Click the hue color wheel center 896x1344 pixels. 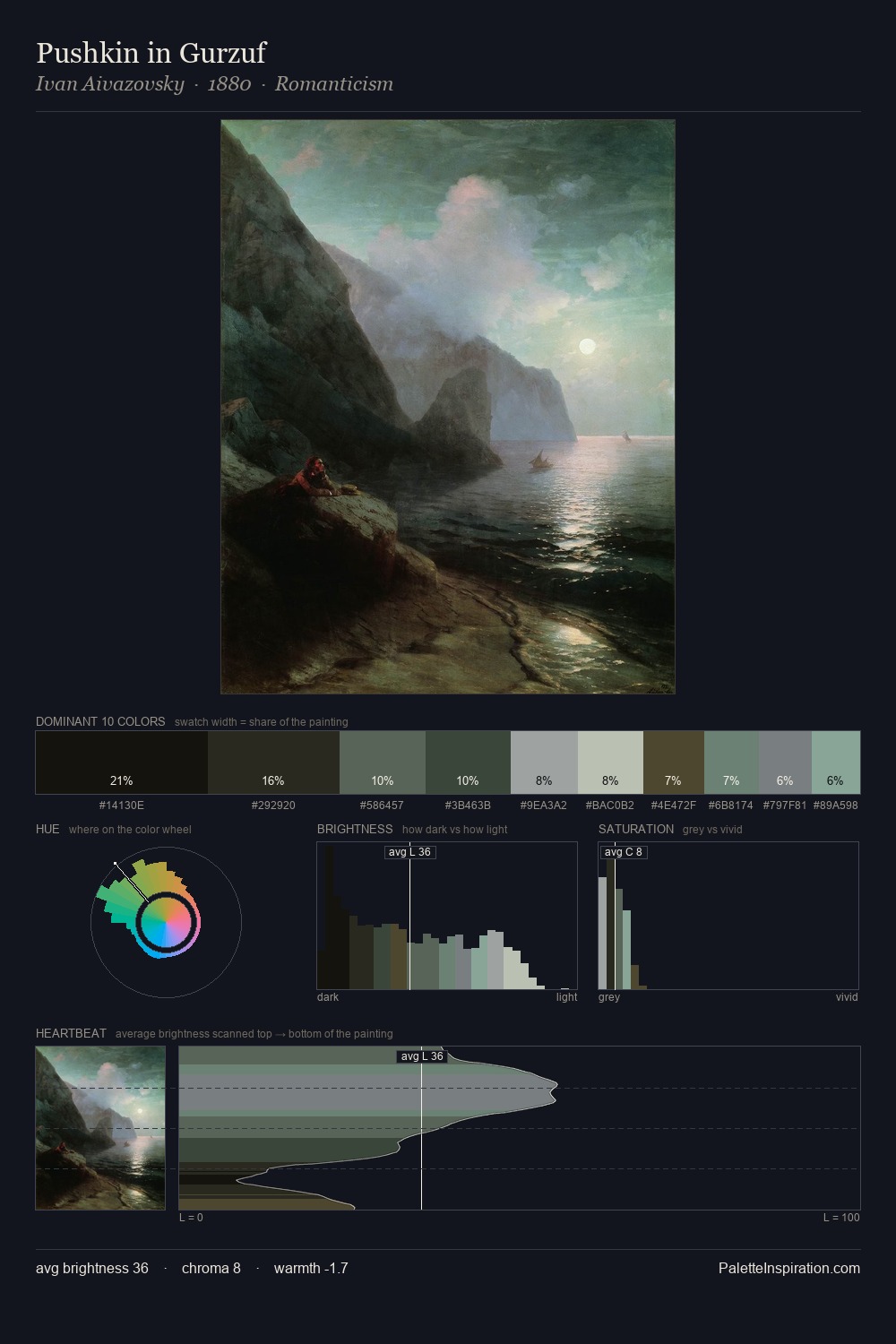point(166,922)
